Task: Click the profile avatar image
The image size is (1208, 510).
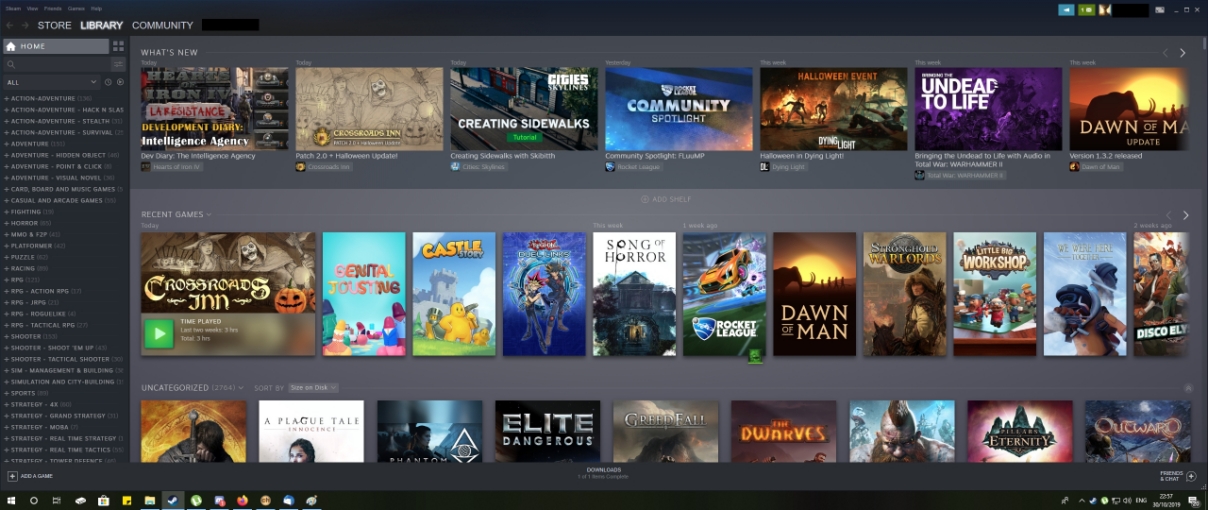Action: pyautogui.click(x=1105, y=10)
